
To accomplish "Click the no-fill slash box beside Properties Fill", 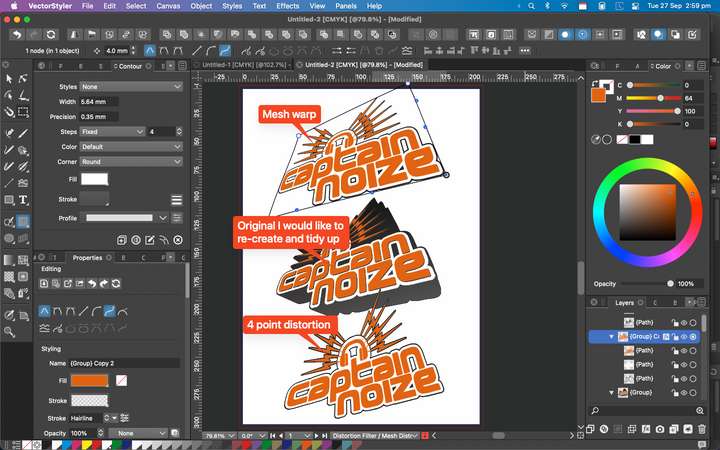I will pyautogui.click(x=121, y=381).
